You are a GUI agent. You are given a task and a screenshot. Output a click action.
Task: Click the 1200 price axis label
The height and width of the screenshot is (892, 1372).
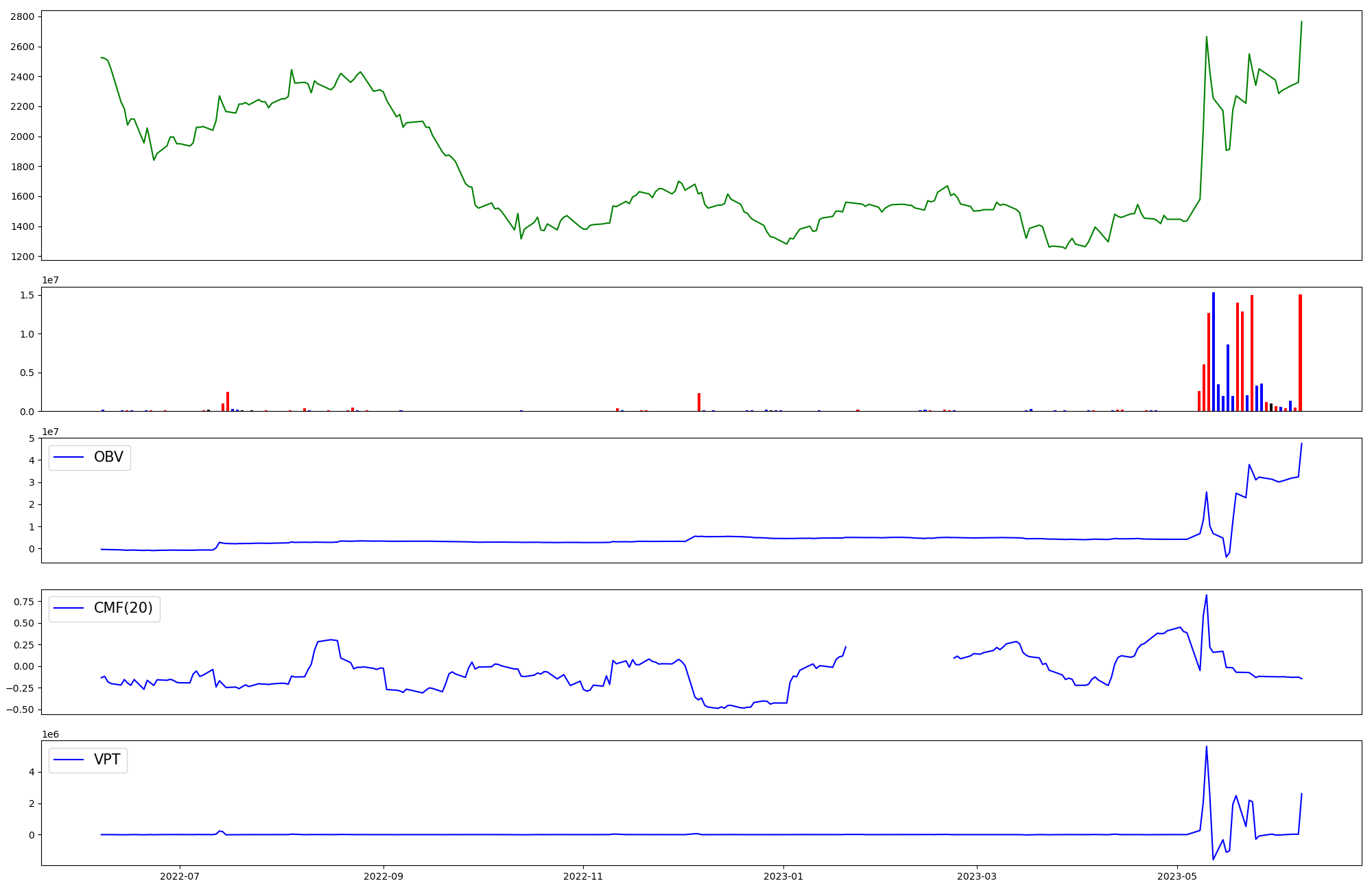pyautogui.click(x=23, y=257)
